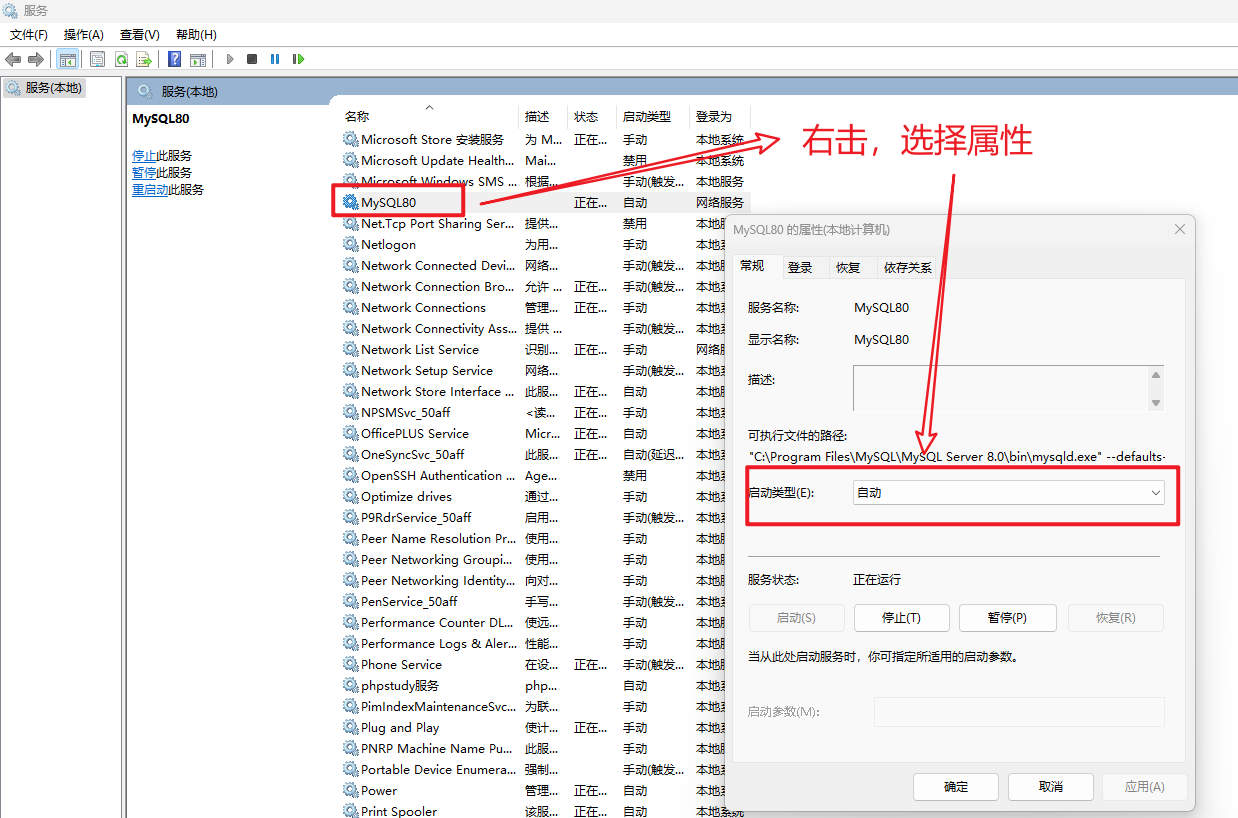Click the Back arrow in toolbar
Image resolution: width=1238 pixels, height=818 pixels.
13,59
